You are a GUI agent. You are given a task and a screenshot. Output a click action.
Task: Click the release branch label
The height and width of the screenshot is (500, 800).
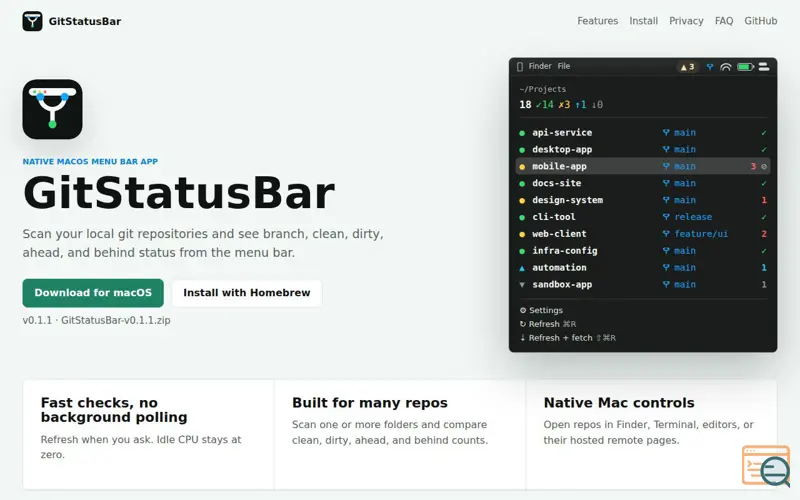pyautogui.click(x=693, y=217)
